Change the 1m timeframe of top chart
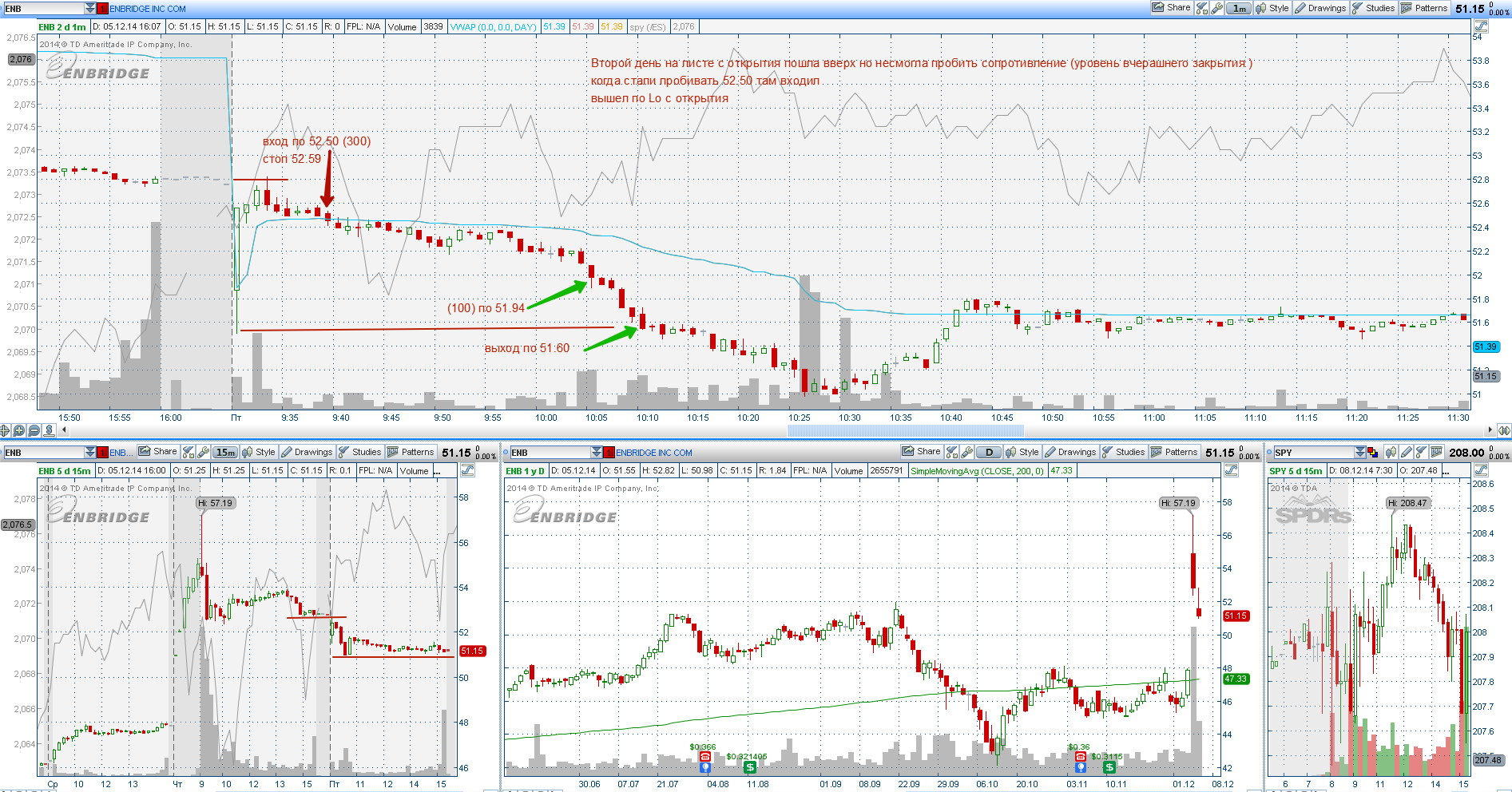Image resolution: width=1512 pixels, height=792 pixels. click(1238, 8)
